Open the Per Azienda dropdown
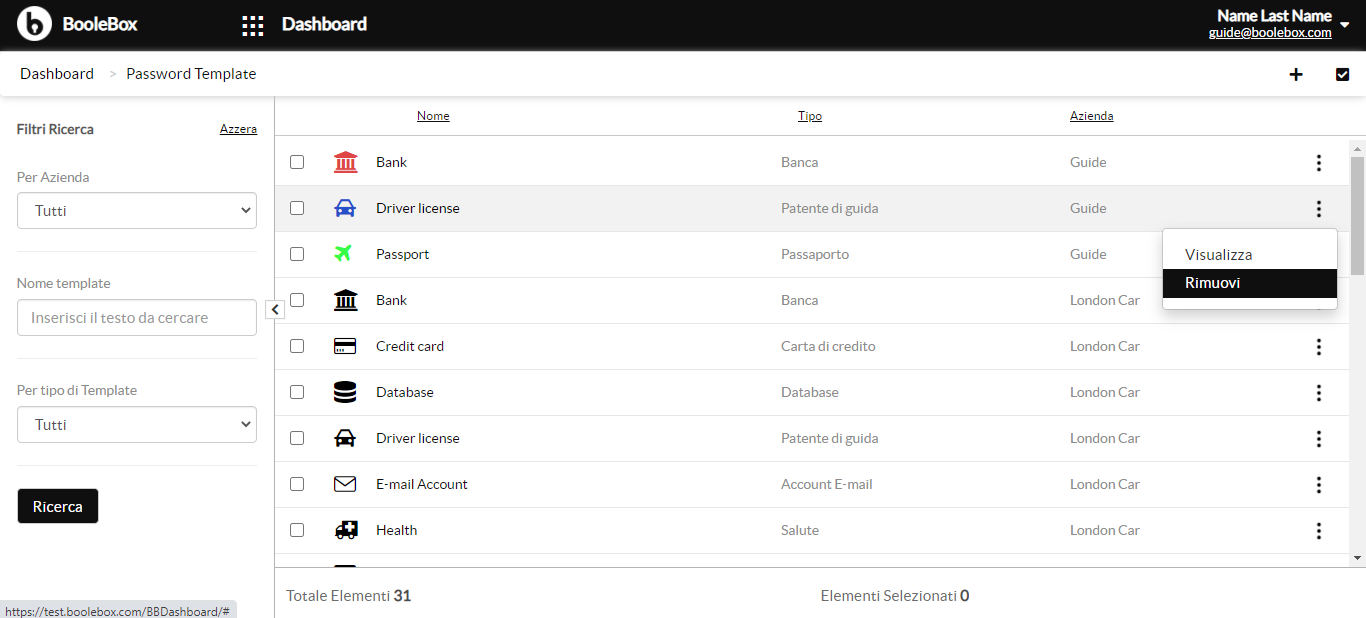 point(137,211)
